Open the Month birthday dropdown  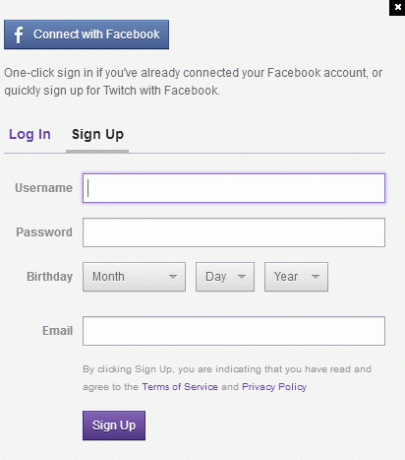pos(134,277)
